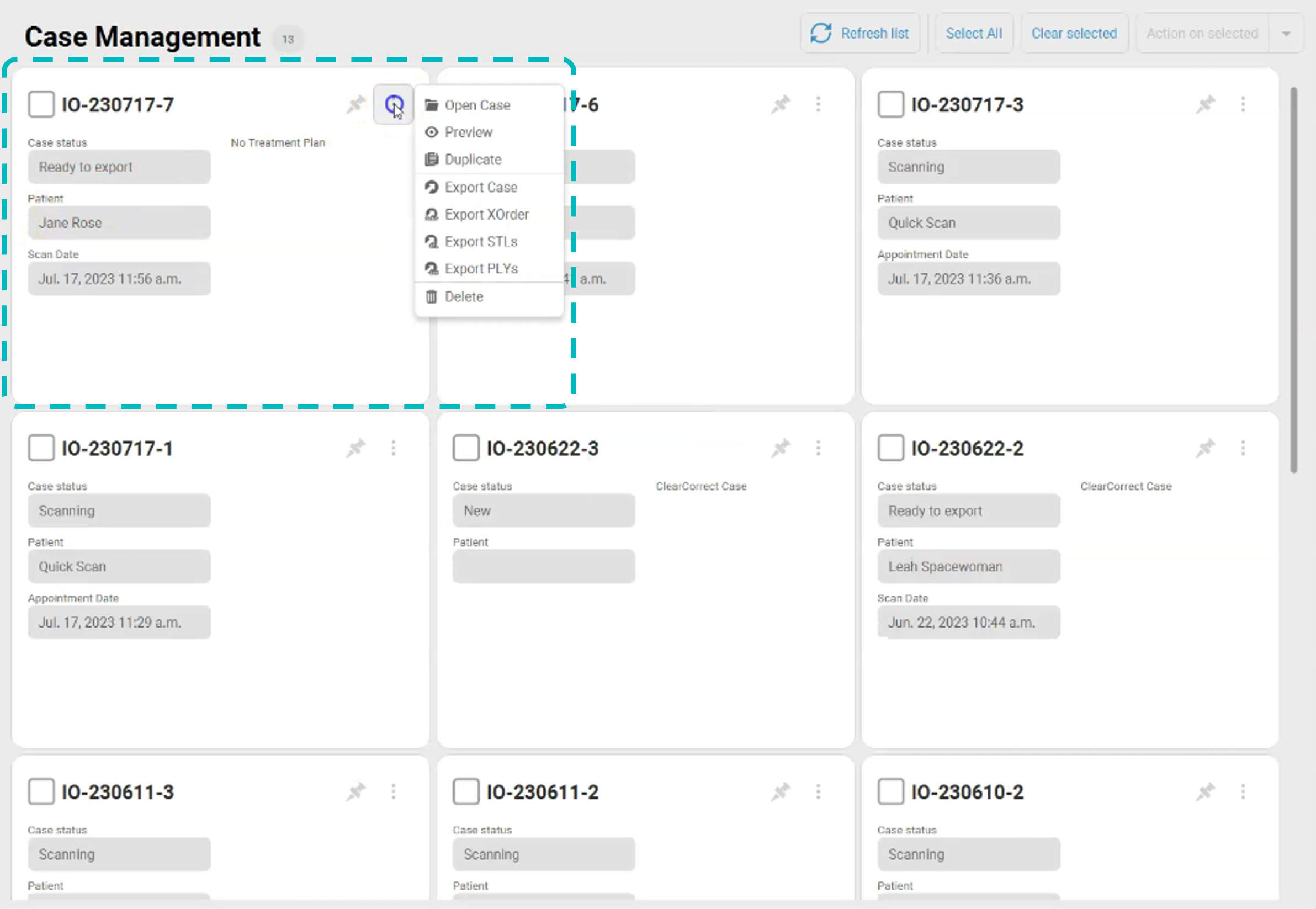Check the box for IO-230622-2
The image size is (1316, 909).
point(891,448)
